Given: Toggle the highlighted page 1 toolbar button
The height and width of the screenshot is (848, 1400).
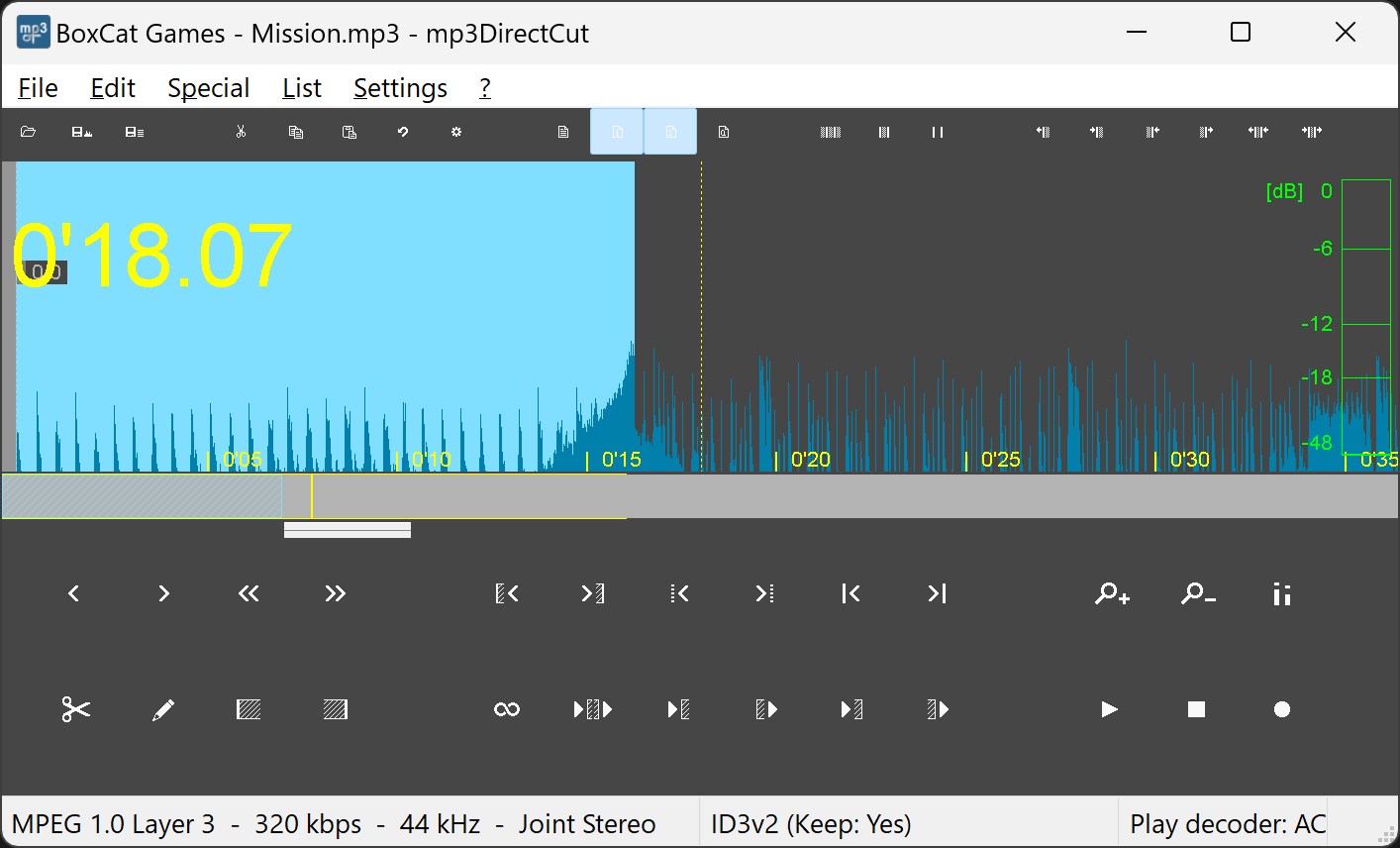Looking at the screenshot, I should click(x=617, y=132).
